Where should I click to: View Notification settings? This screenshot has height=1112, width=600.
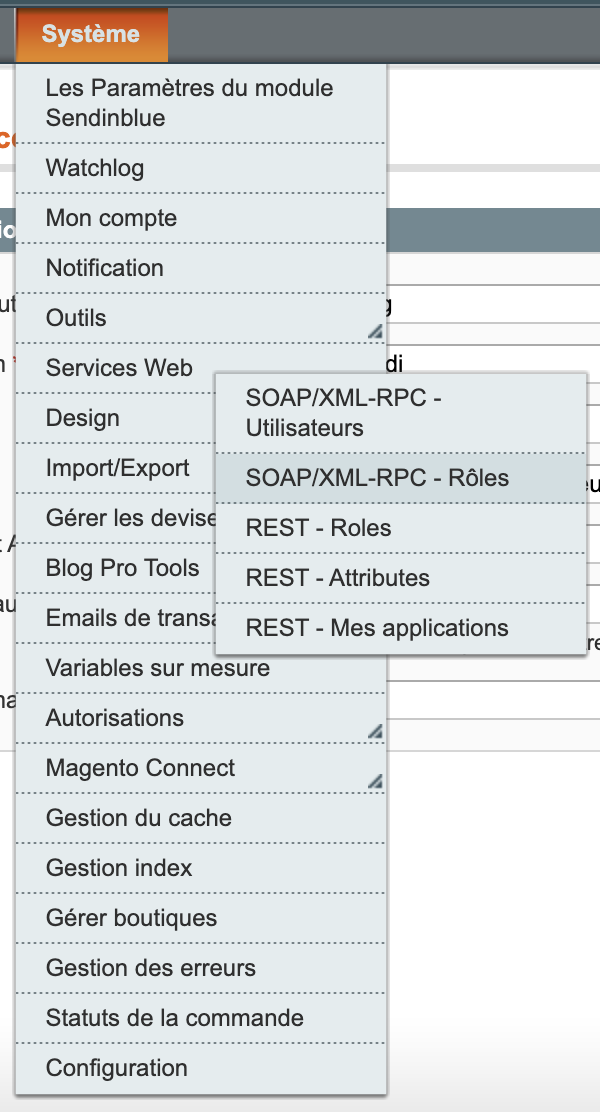pos(104,268)
